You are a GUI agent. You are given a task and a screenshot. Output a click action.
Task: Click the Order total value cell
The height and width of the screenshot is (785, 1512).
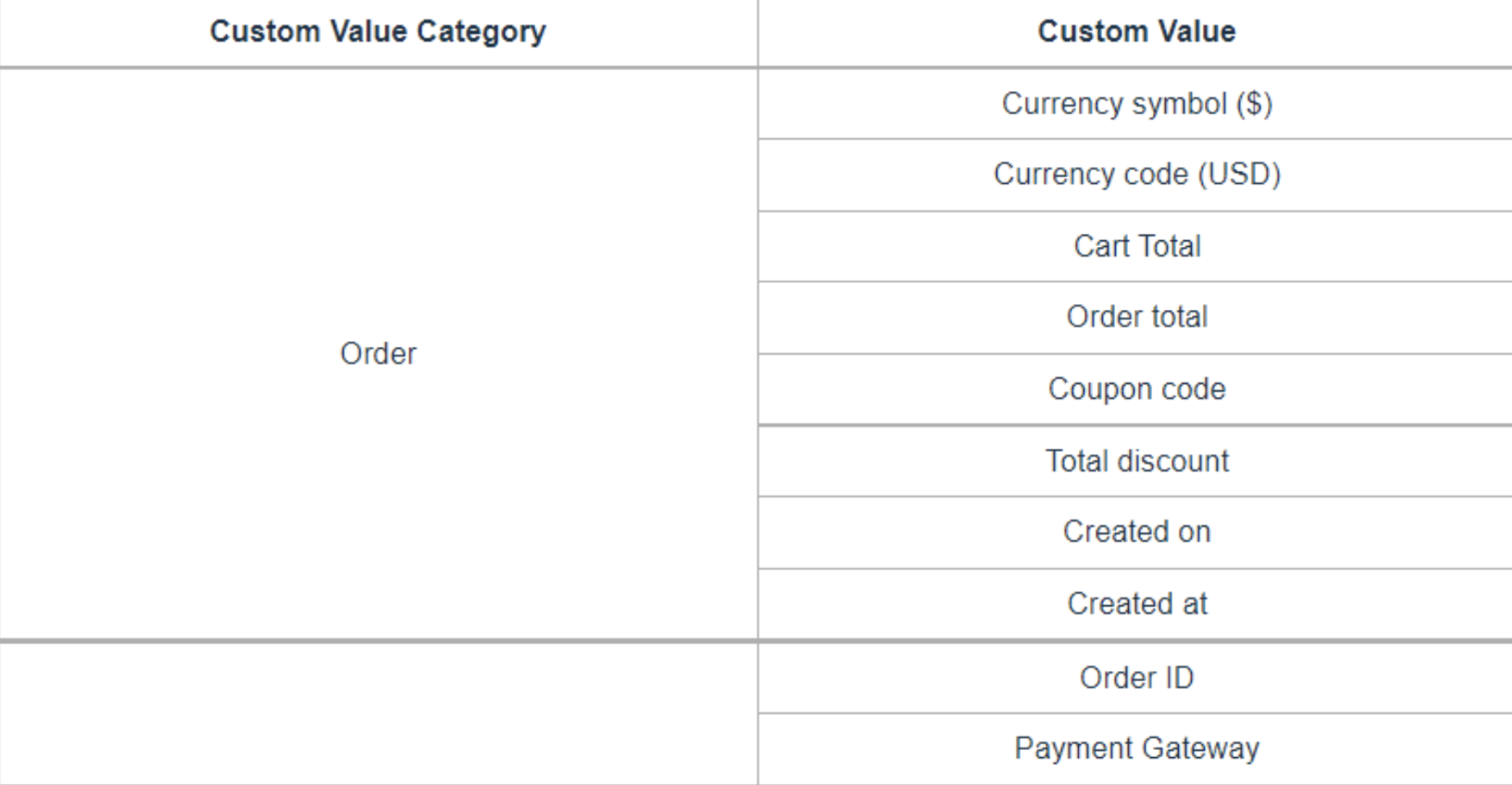click(1136, 317)
